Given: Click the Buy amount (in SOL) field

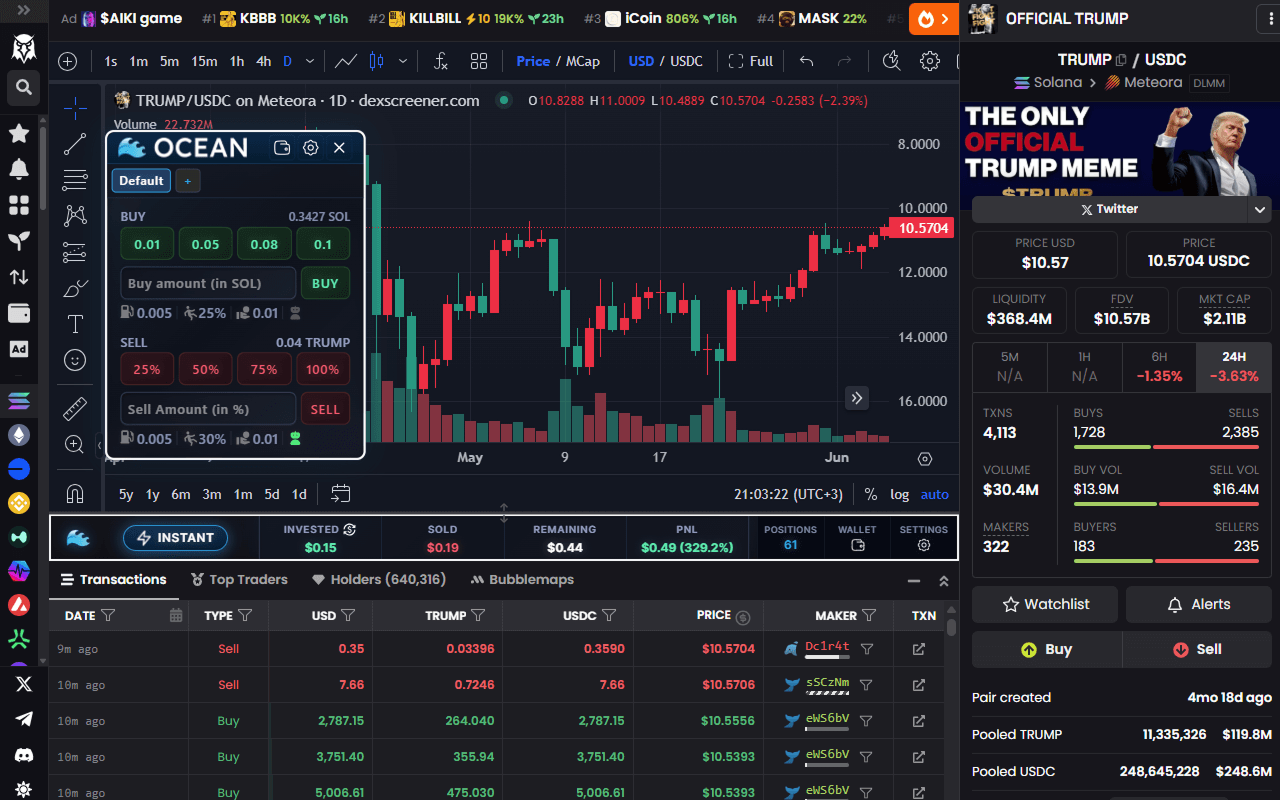Looking at the screenshot, I should click(x=208, y=283).
